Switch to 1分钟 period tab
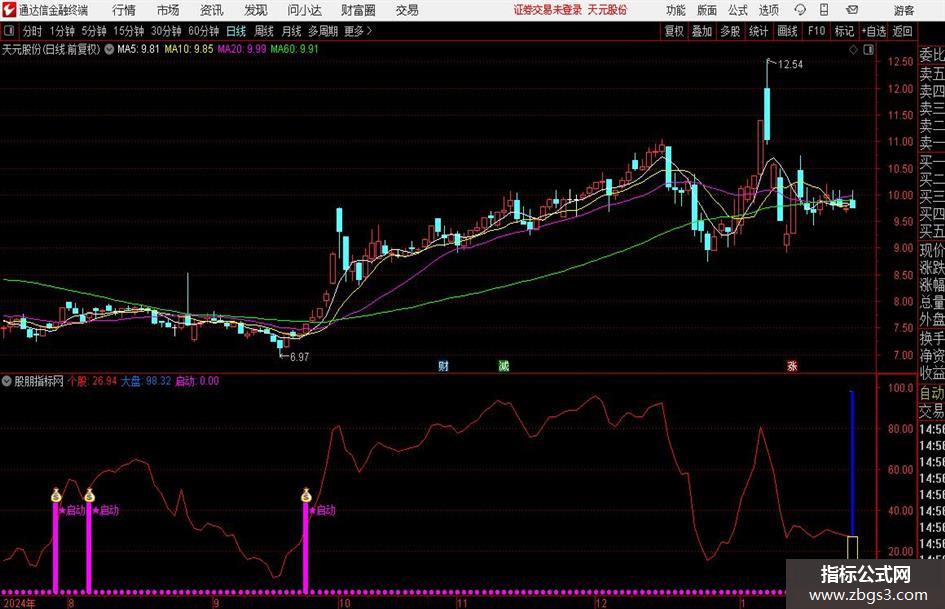Image resolution: width=945 pixels, height=609 pixels. pos(61,31)
